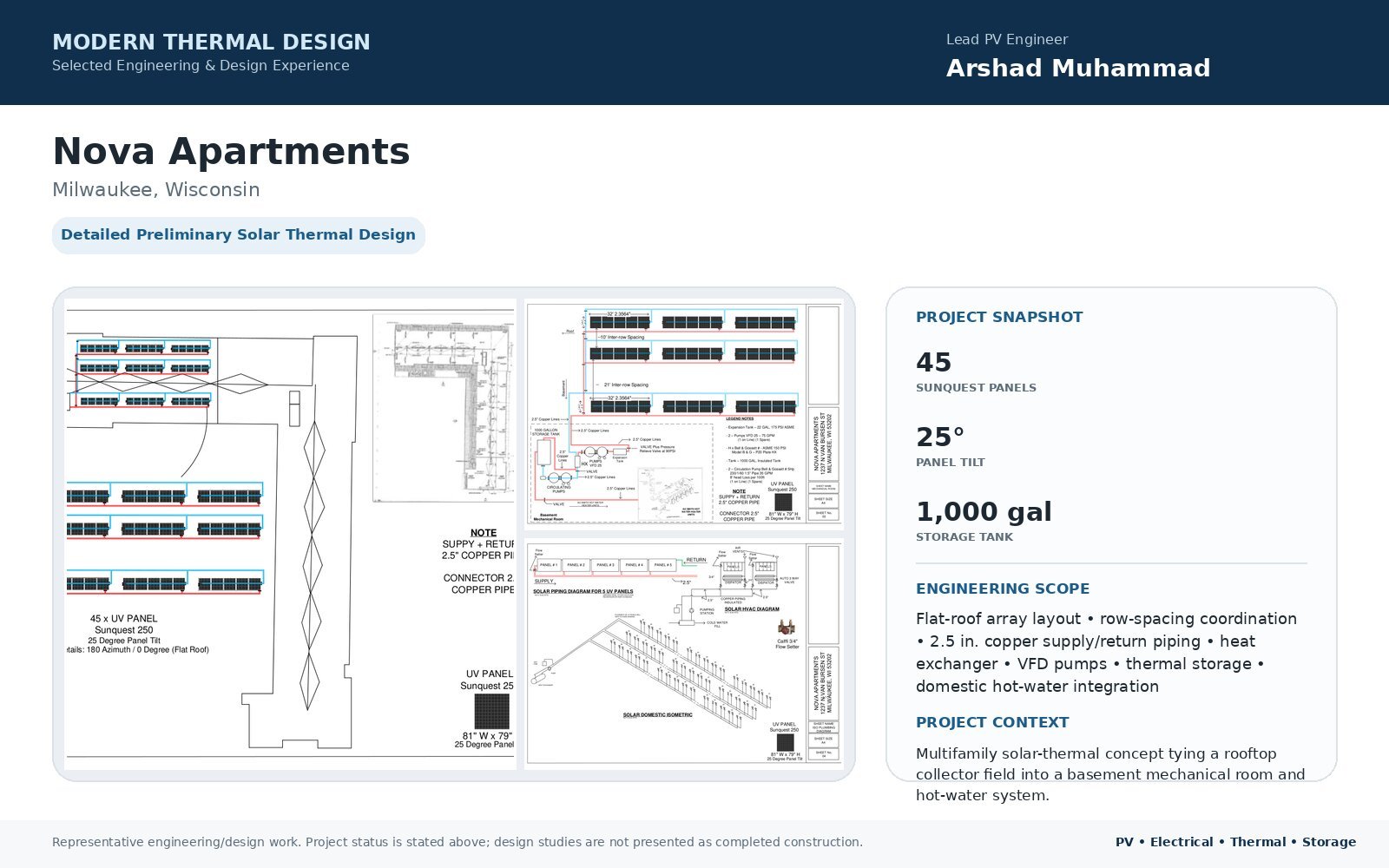Select the 1,000 gal storage tank statistic
This screenshot has width=1389, height=868.
(984, 521)
